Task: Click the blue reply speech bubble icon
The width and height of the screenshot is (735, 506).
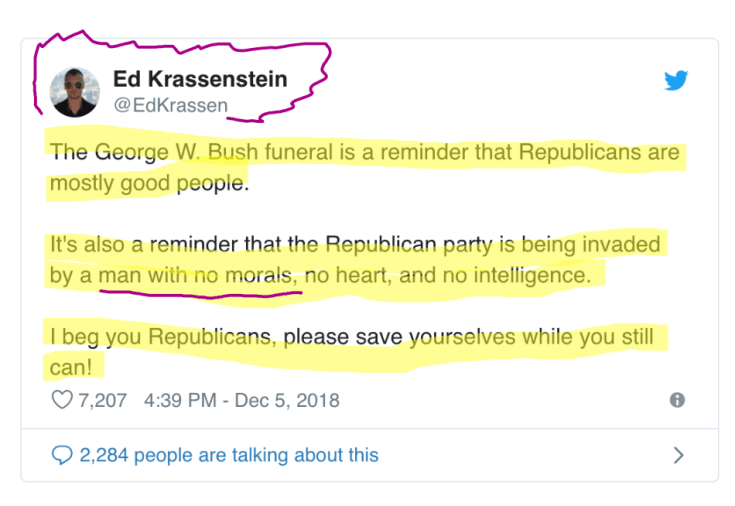Action: click(x=62, y=455)
